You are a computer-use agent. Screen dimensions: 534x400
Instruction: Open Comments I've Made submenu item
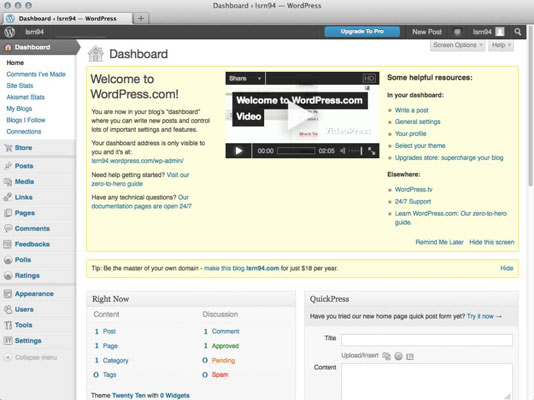pyautogui.click(x=36, y=74)
